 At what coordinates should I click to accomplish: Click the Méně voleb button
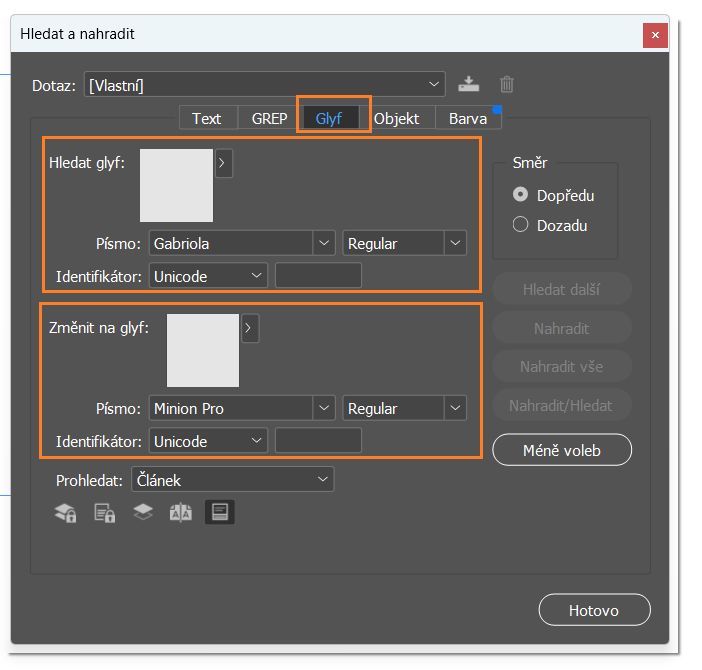tap(562, 450)
